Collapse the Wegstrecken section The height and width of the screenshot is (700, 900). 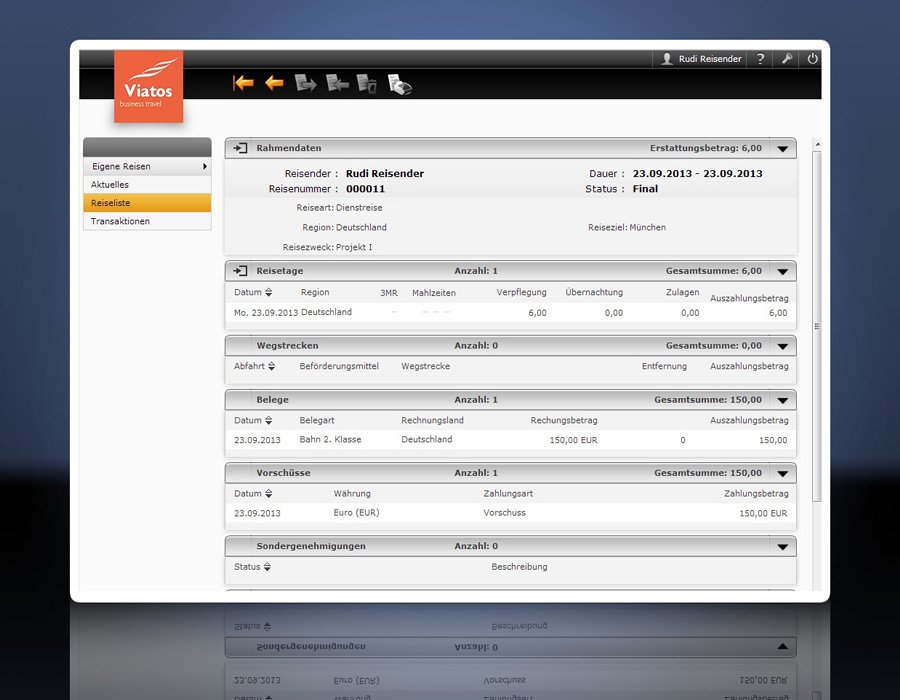[782, 346]
